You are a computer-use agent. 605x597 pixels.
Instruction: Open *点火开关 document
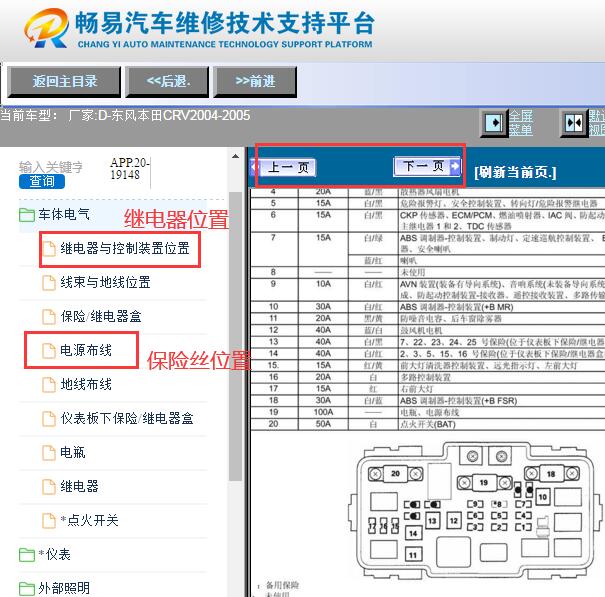[89, 520]
